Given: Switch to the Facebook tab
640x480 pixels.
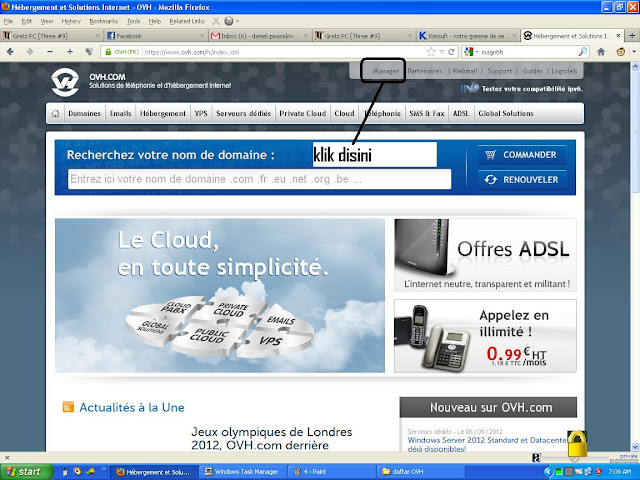Looking at the screenshot, I should pos(156,36).
